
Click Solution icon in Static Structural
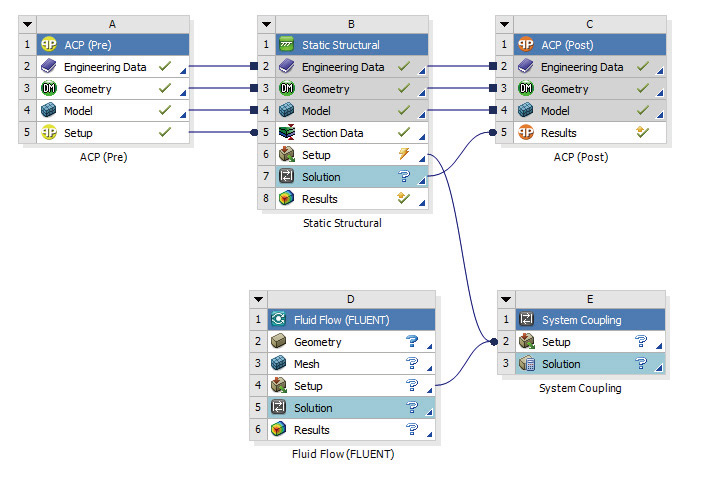click(287, 176)
